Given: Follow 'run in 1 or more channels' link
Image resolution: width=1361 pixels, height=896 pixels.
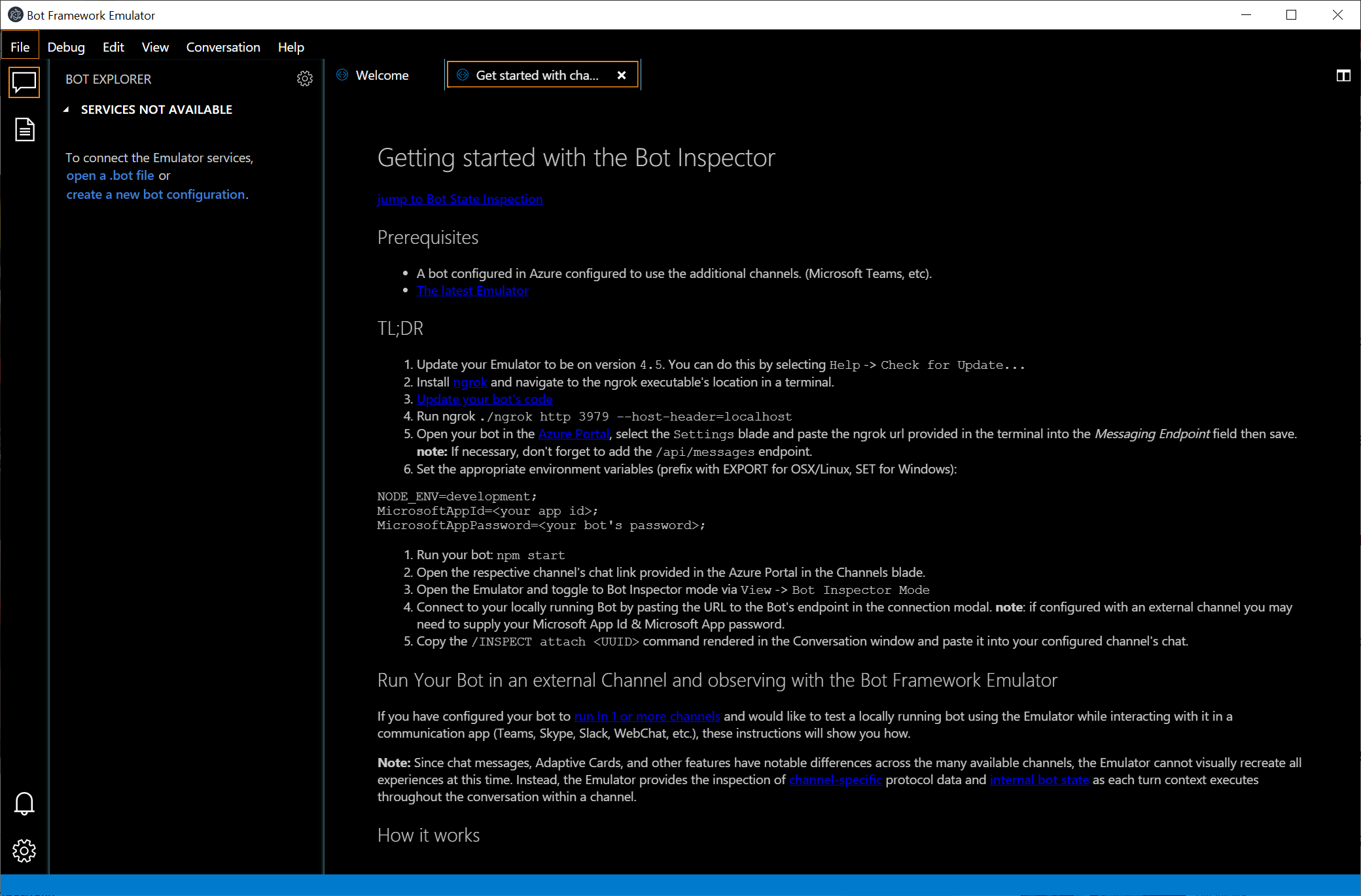Looking at the screenshot, I should pos(647,716).
